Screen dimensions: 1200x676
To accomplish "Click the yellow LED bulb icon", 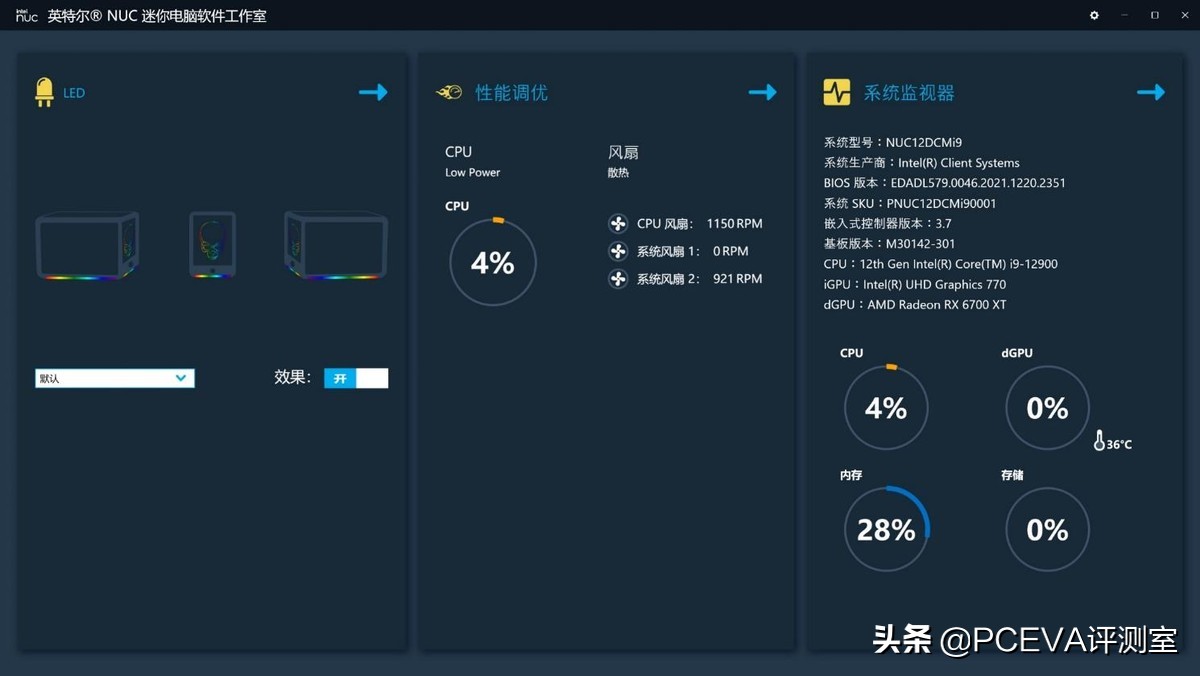I will (x=44, y=92).
